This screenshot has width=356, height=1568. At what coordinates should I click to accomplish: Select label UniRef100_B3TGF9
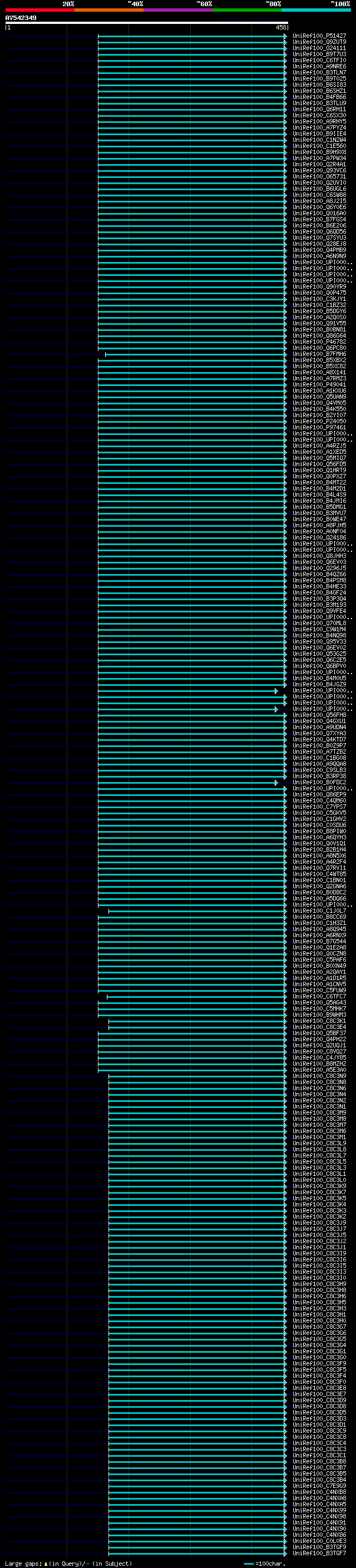[319, 1547]
